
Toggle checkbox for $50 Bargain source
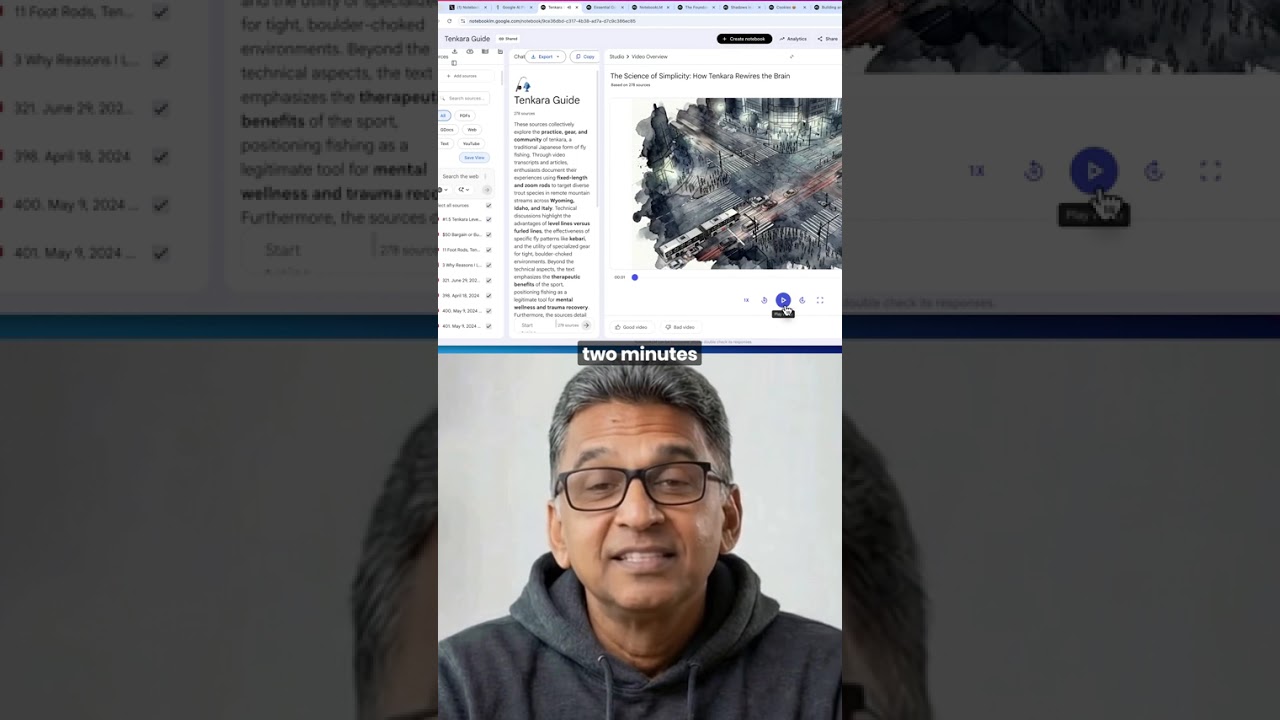(x=489, y=235)
